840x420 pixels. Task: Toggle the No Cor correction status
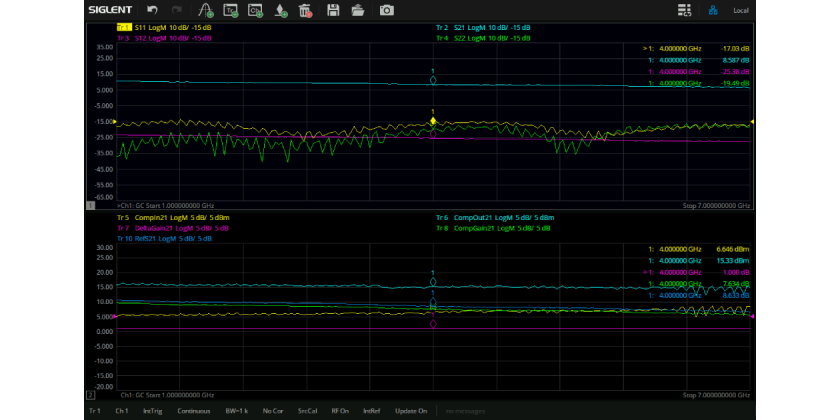274,411
